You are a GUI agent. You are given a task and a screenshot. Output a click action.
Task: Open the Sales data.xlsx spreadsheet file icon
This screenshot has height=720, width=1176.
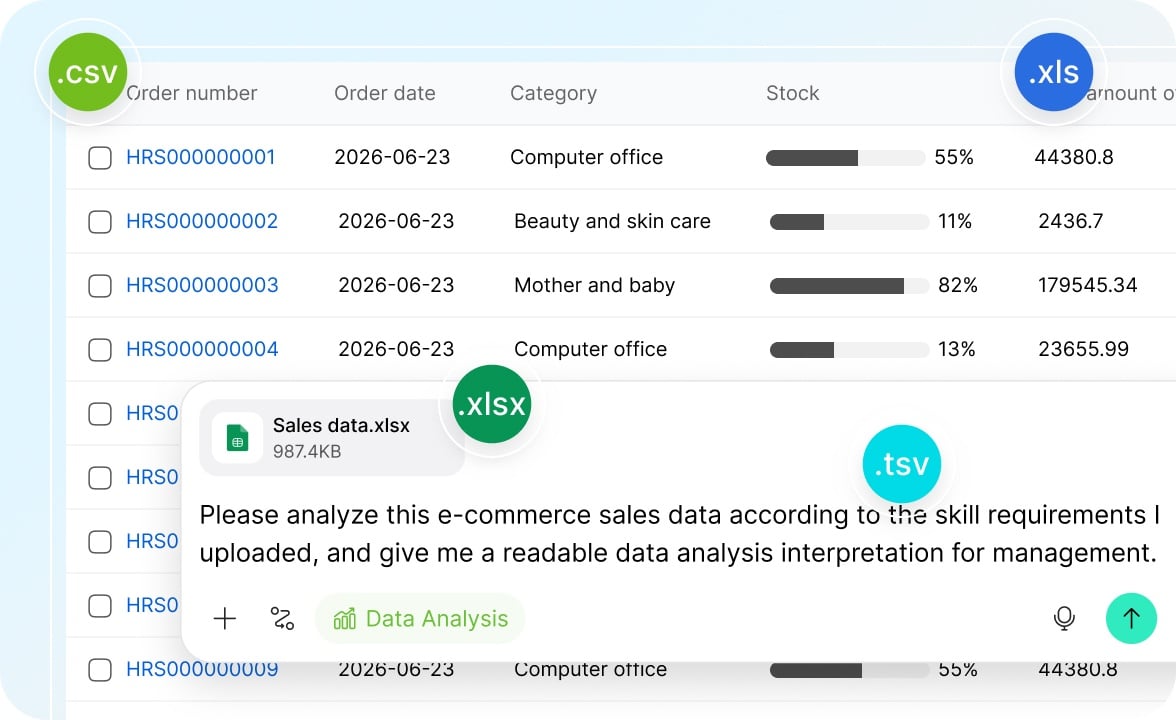point(237,437)
